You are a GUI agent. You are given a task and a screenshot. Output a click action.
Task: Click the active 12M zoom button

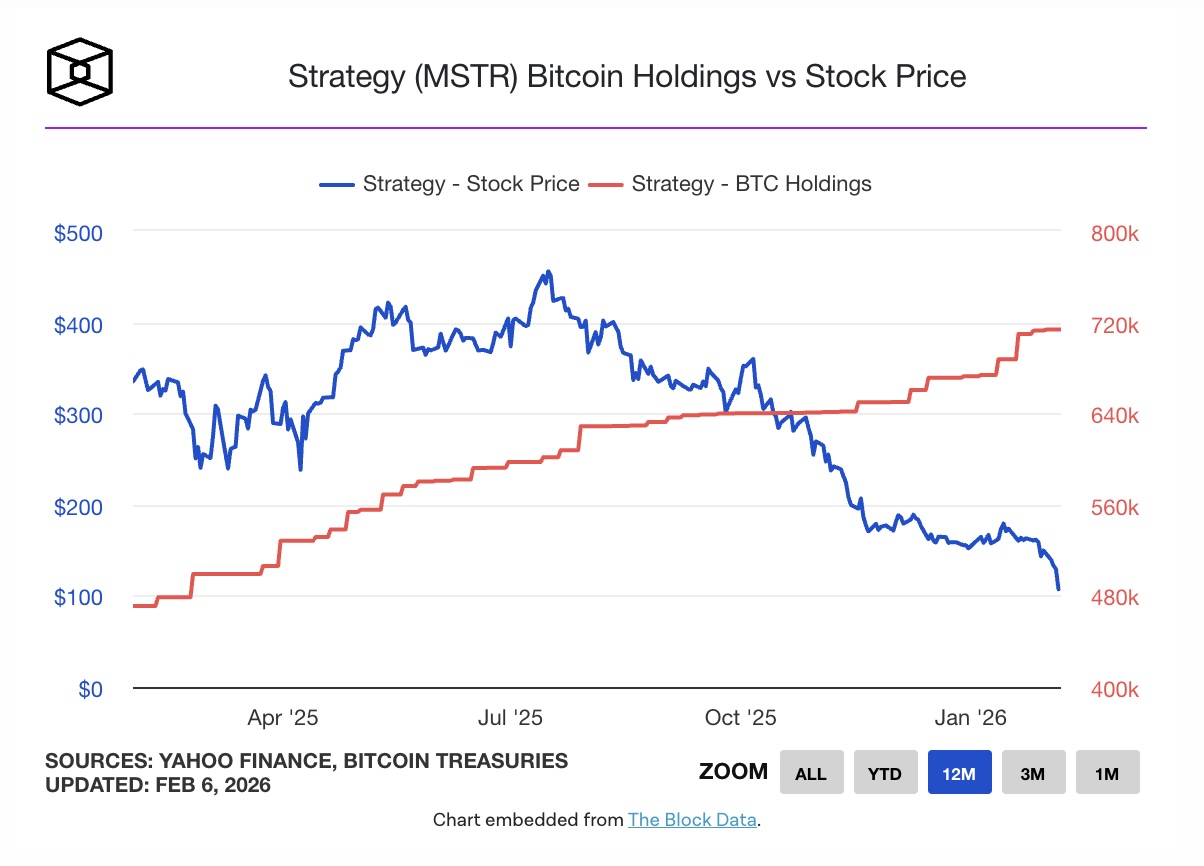(959, 772)
